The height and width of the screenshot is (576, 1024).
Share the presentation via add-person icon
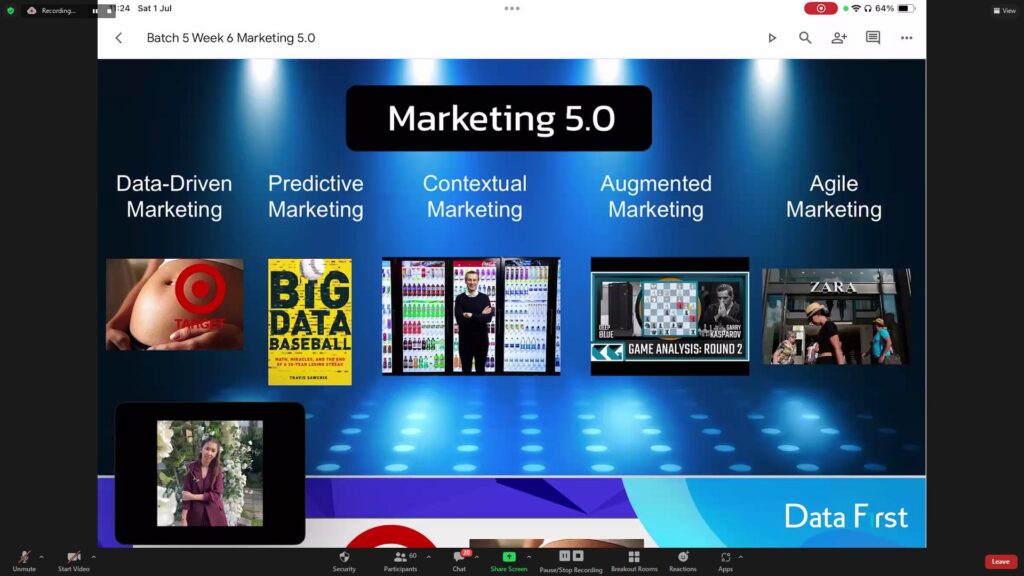point(839,38)
